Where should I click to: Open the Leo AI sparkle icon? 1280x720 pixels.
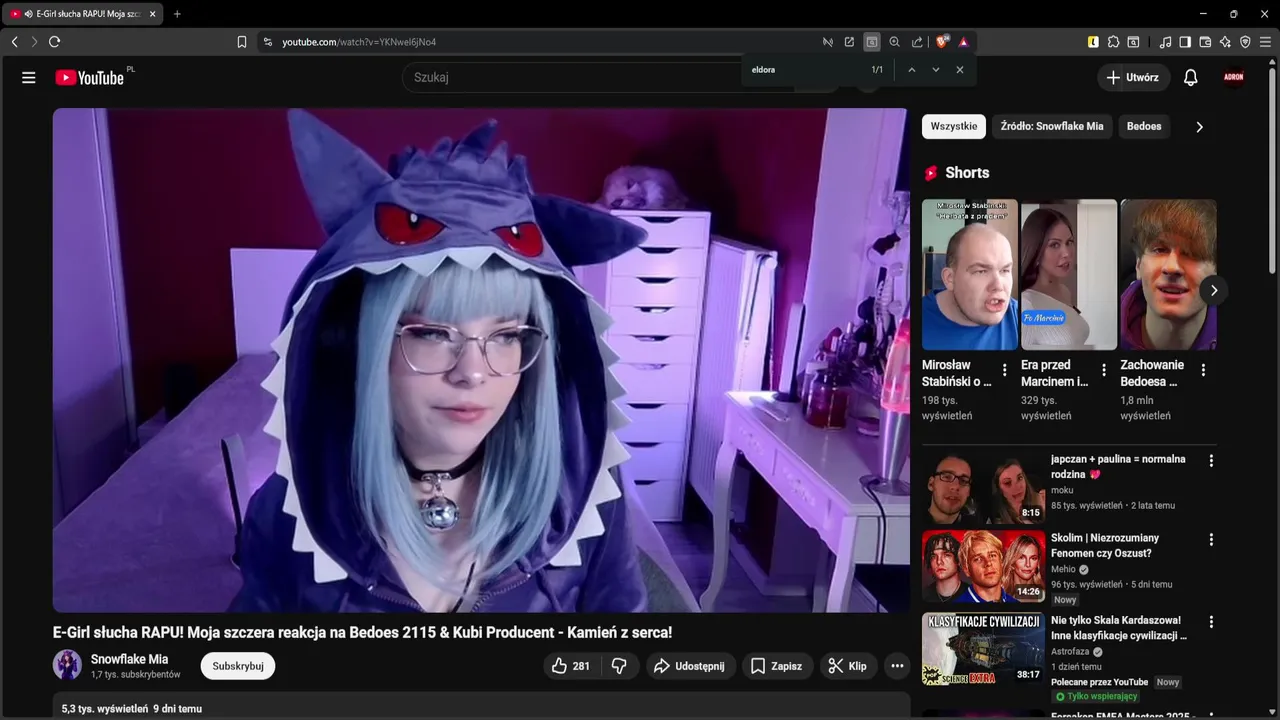(1225, 42)
